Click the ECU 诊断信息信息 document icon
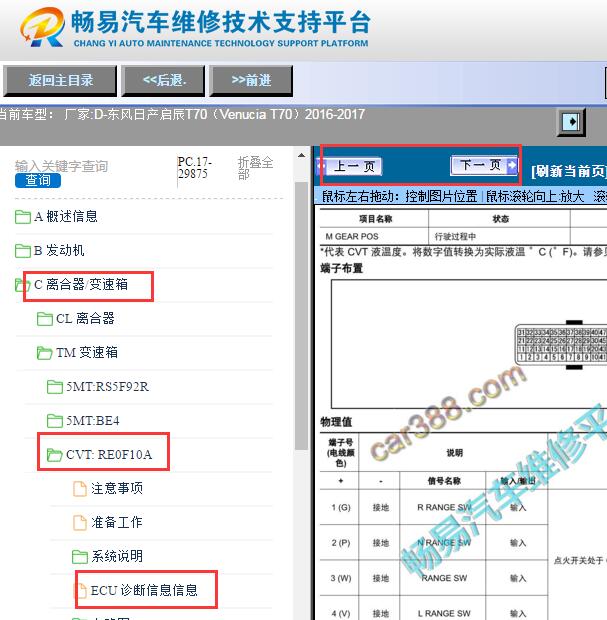The image size is (607, 620). (80, 591)
